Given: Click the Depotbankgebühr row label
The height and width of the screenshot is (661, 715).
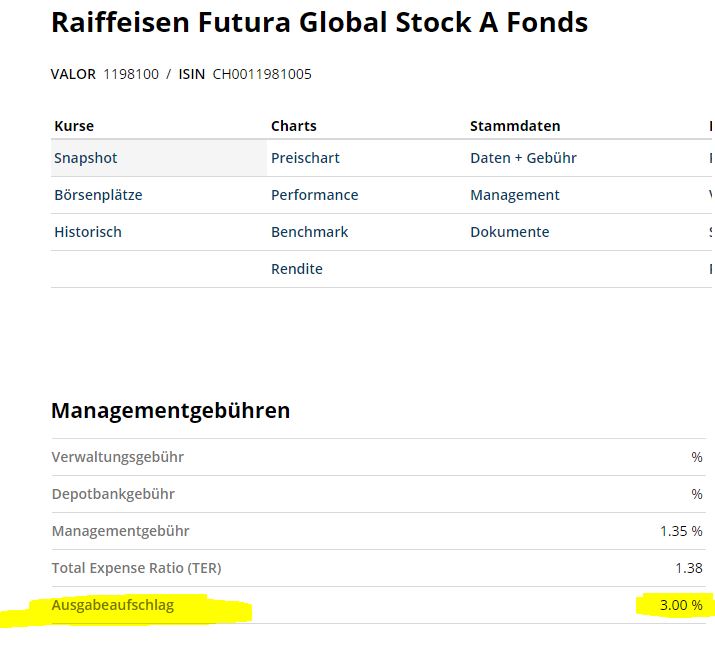Looking at the screenshot, I should pos(113,494).
